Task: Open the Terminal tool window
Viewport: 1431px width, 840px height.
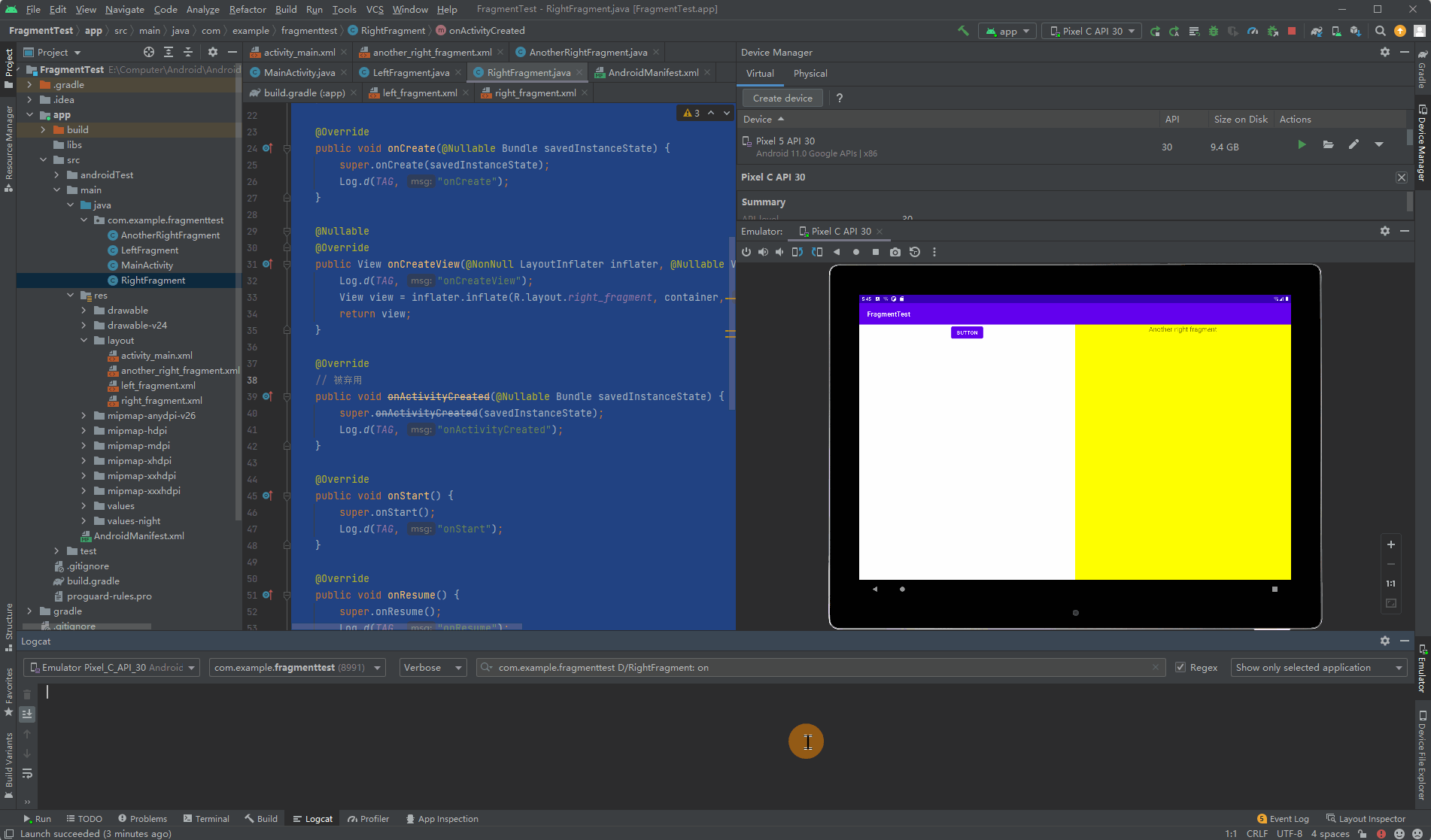Action: (x=205, y=819)
